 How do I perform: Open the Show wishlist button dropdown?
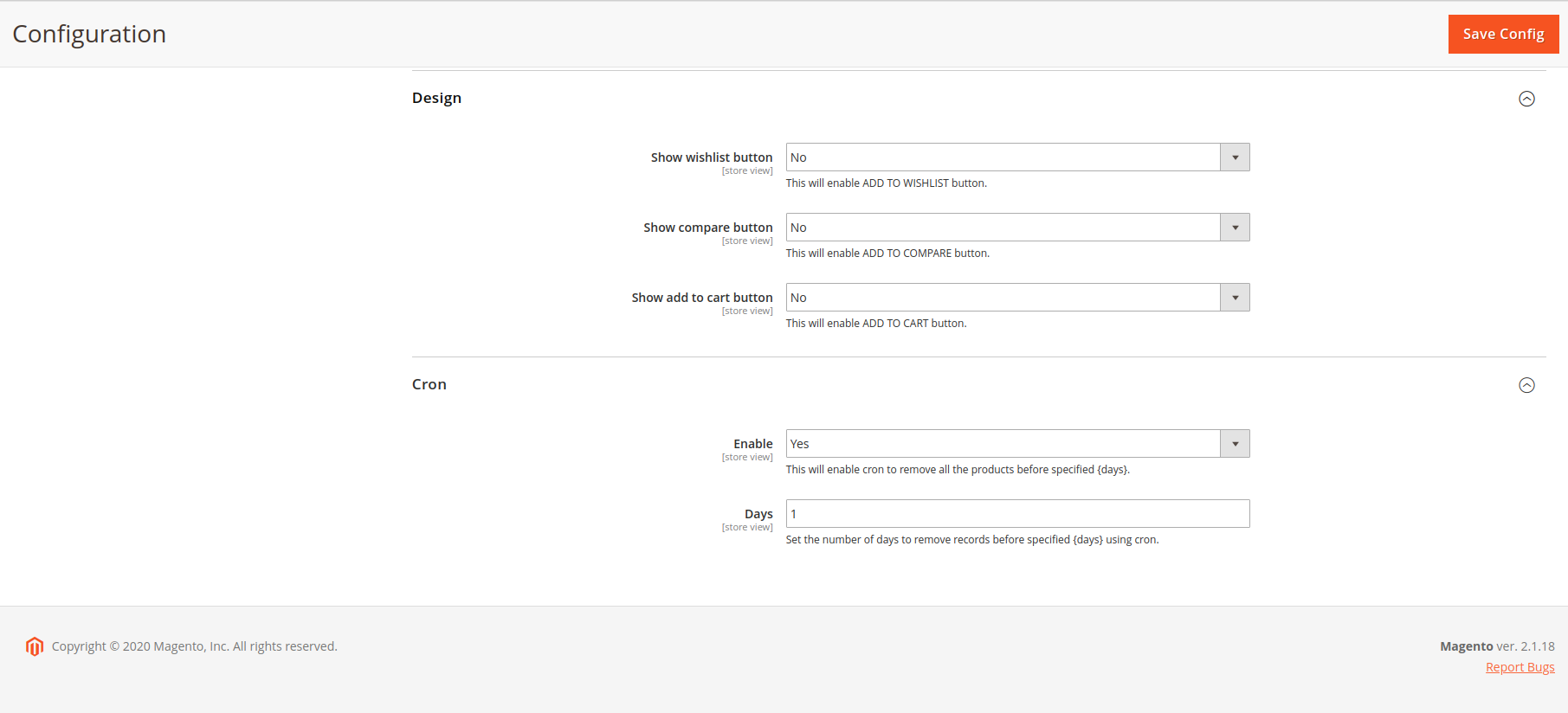pyautogui.click(x=1017, y=157)
